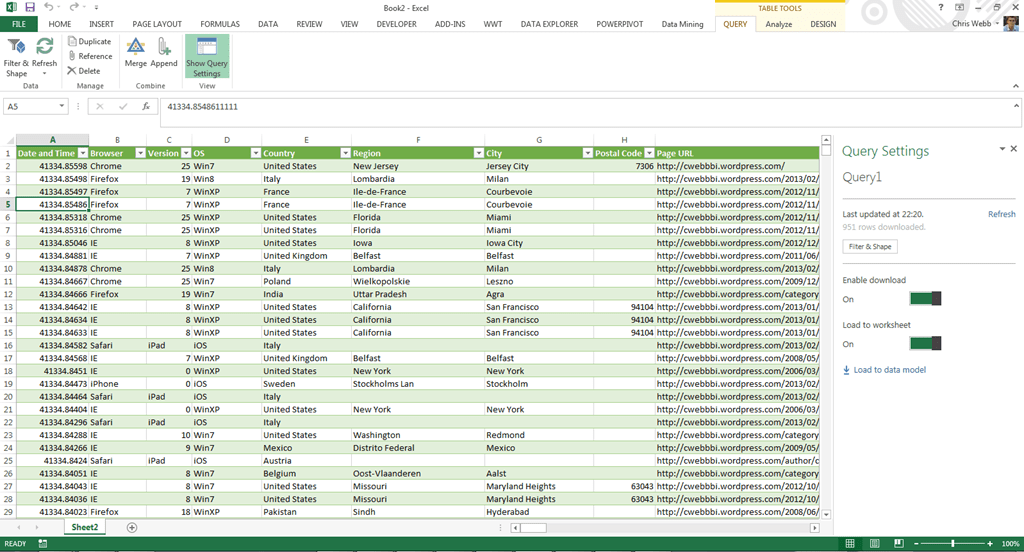Screen dimensions: 1024x552
Task: Collapse the ribbon with the chevron
Action: [1016, 86]
